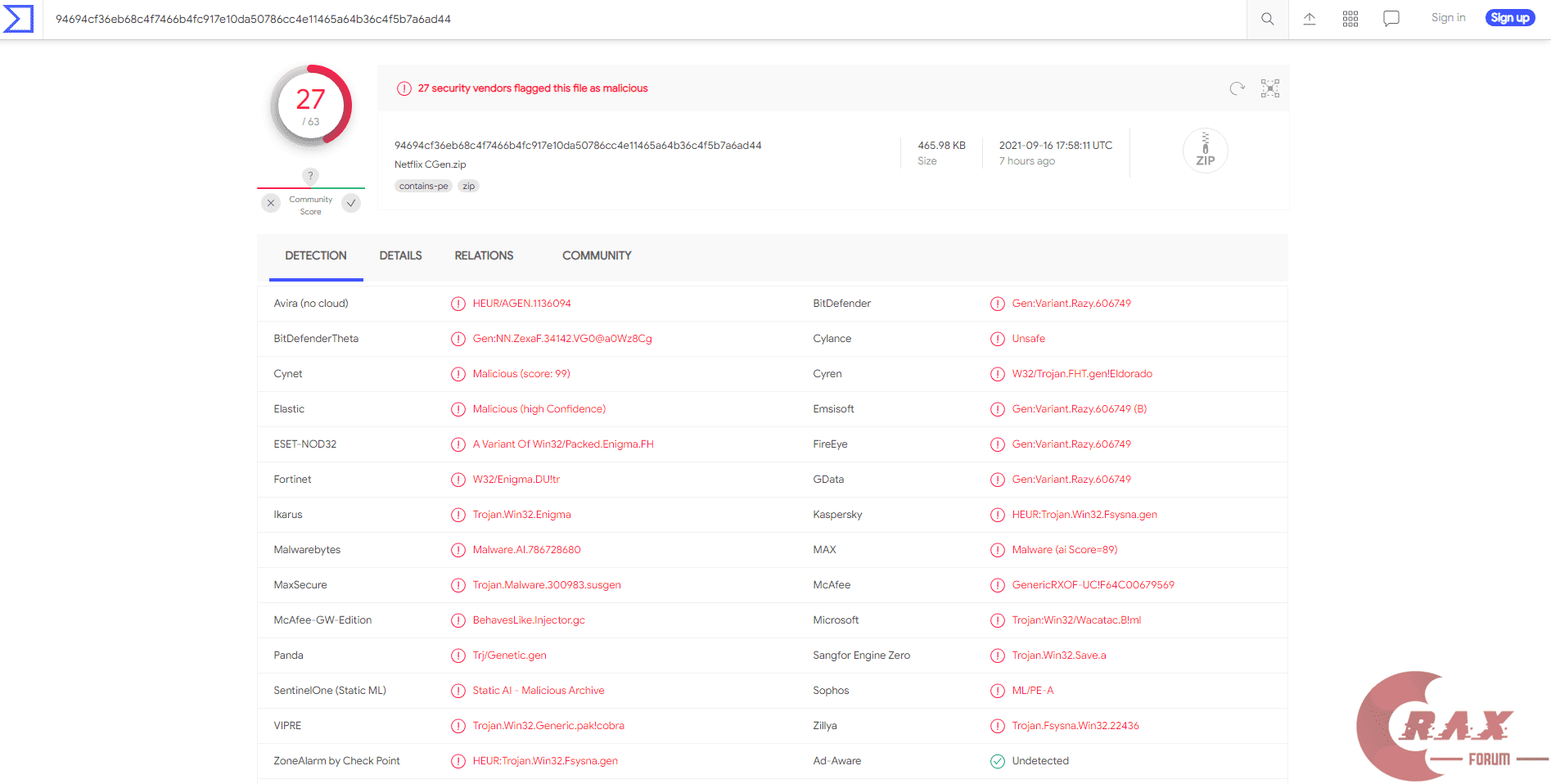This screenshot has height=784, width=1551.
Task: Click the ZIP file type icon
Action: click(1206, 151)
